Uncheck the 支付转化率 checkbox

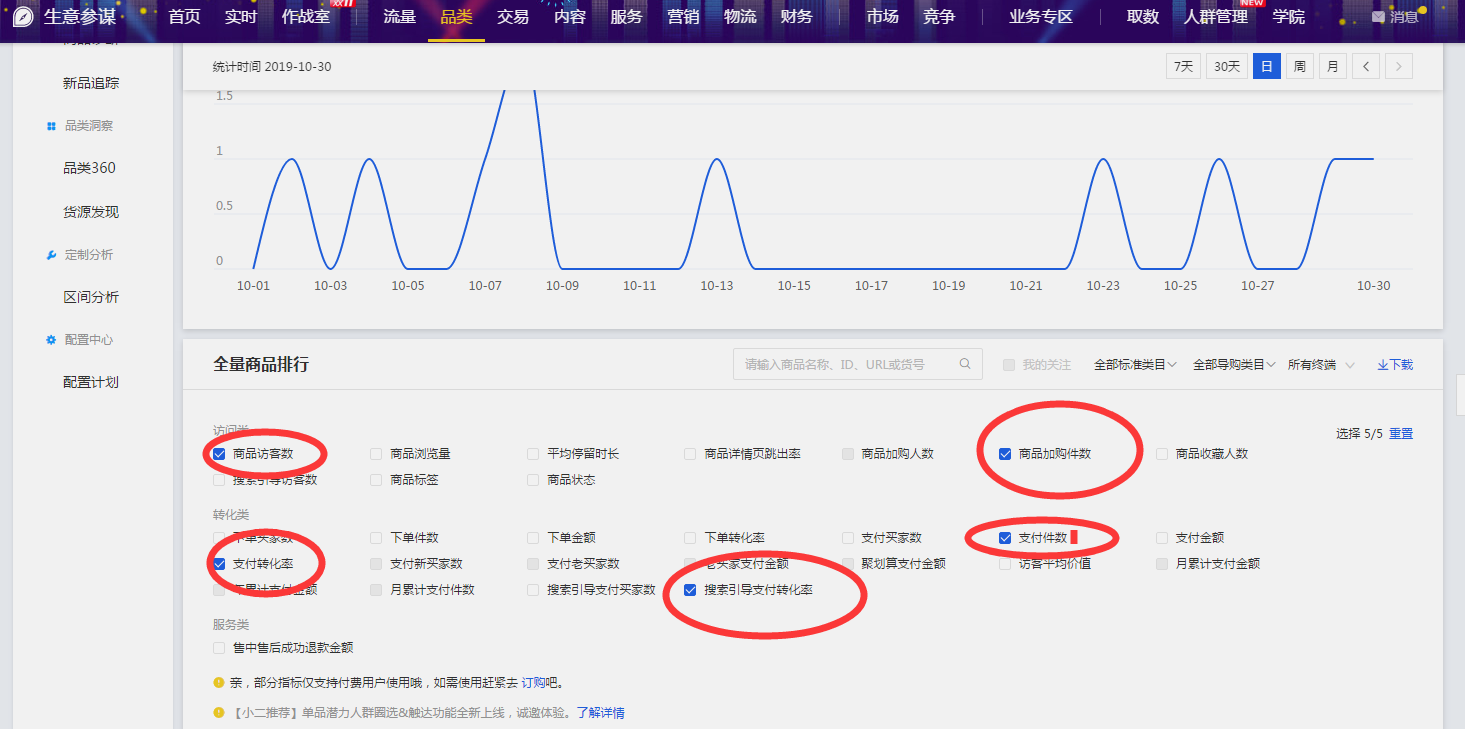[219, 564]
